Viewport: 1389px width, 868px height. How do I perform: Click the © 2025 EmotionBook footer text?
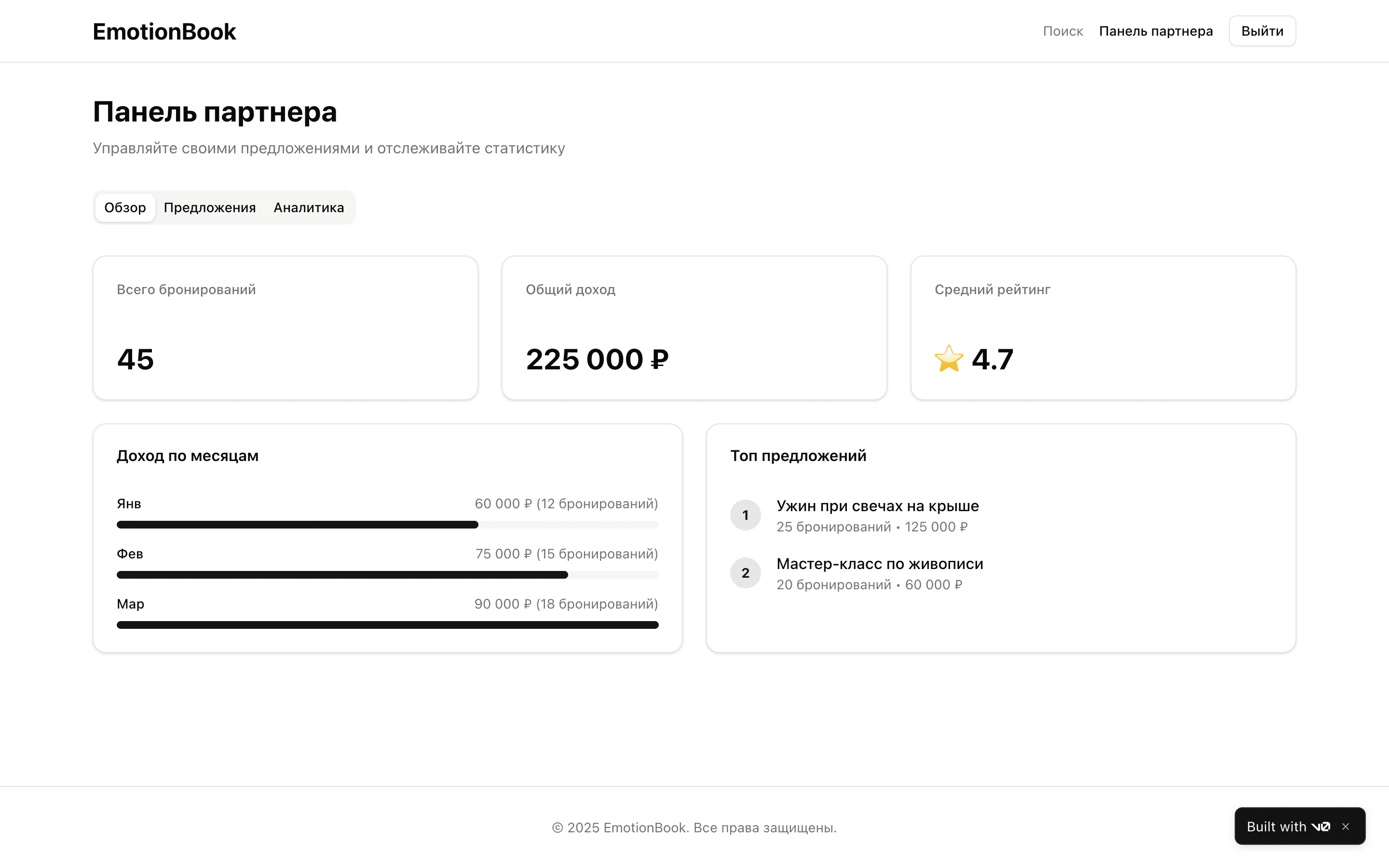coord(694,827)
